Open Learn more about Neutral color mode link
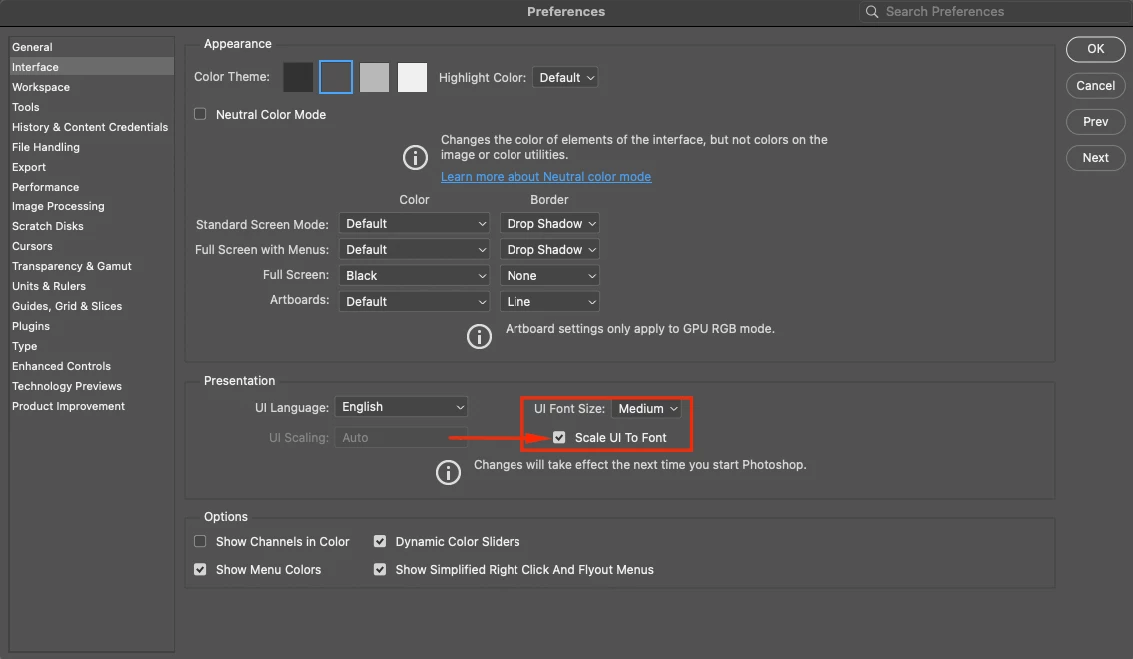 546,177
